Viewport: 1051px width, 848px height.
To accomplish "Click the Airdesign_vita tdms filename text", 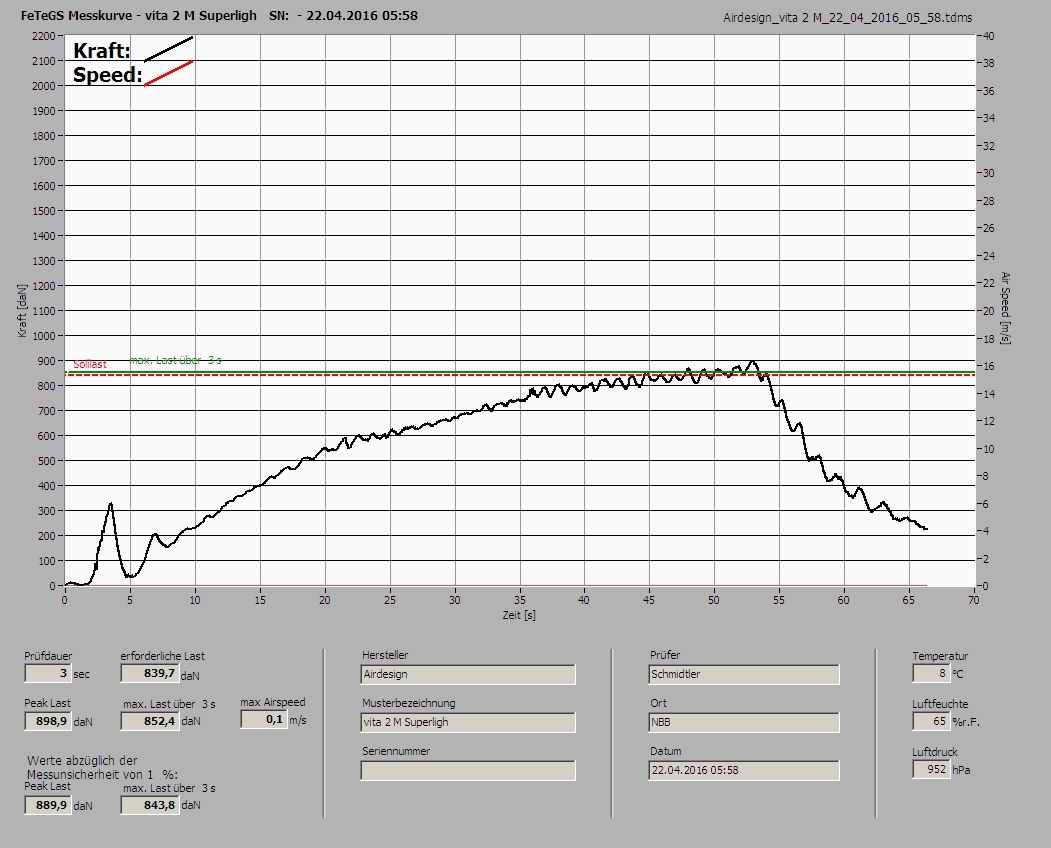I will (847, 18).
